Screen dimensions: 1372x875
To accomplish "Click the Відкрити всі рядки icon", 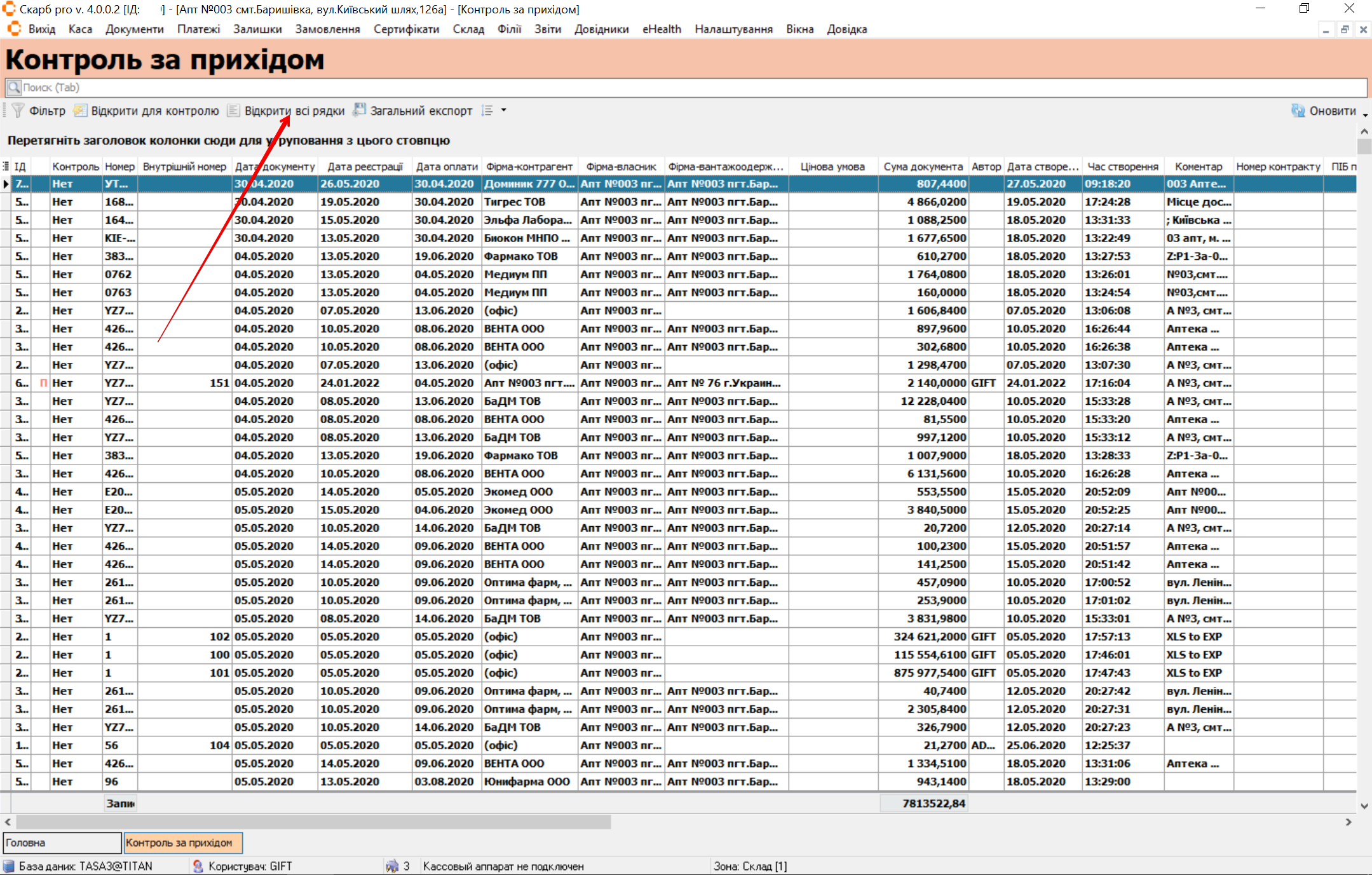I will click(233, 111).
